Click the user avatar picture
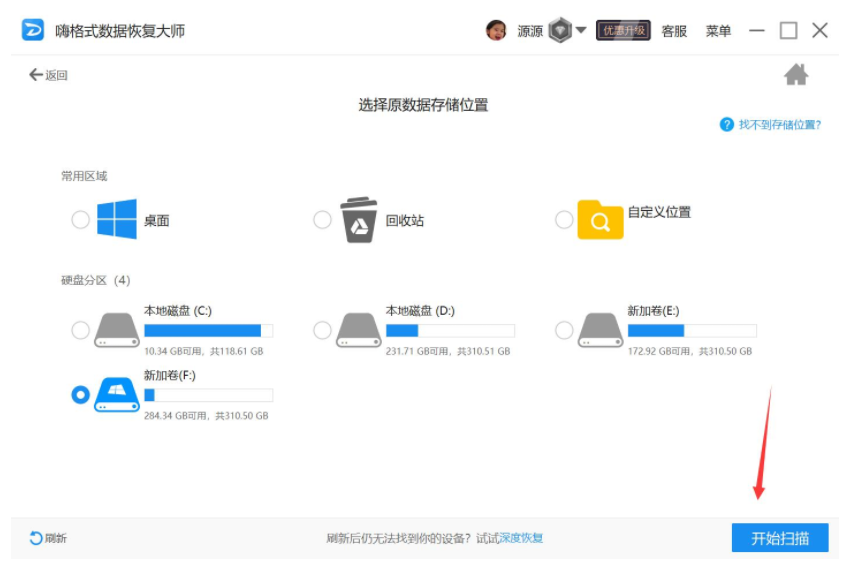This screenshot has height=569, width=855. pos(496,31)
